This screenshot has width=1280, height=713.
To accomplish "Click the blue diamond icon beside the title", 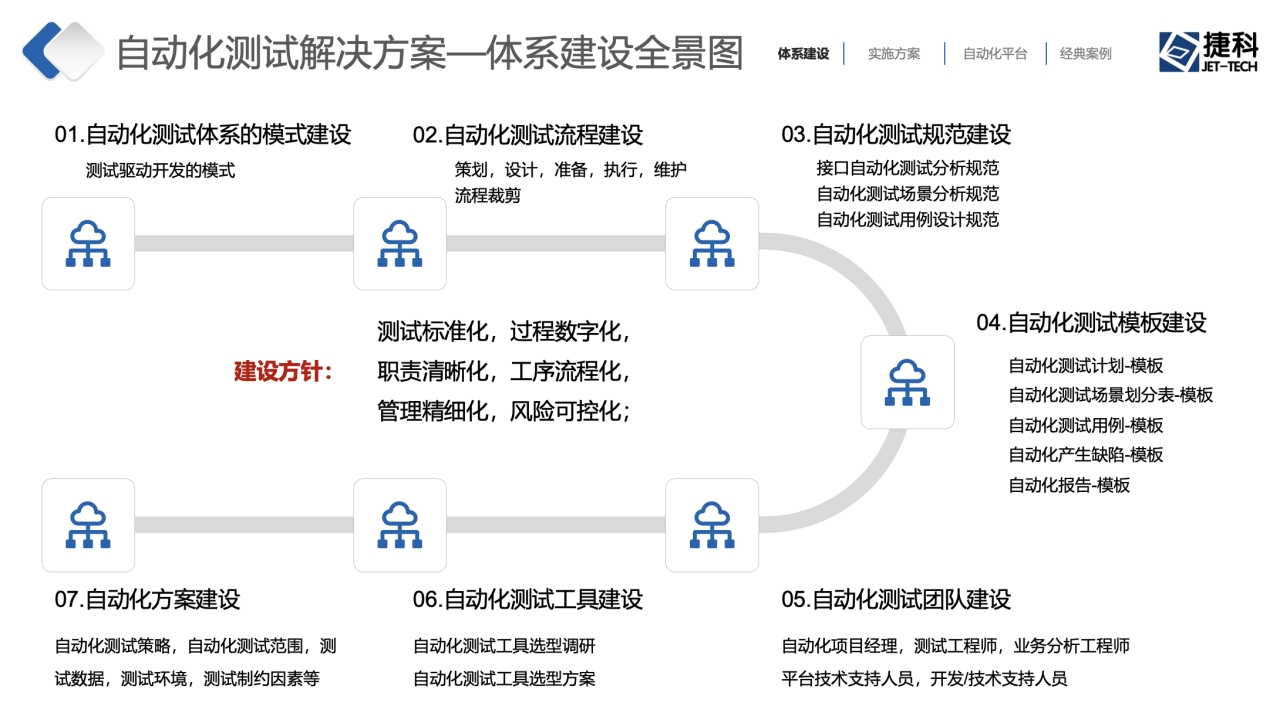I will [x=62, y=51].
